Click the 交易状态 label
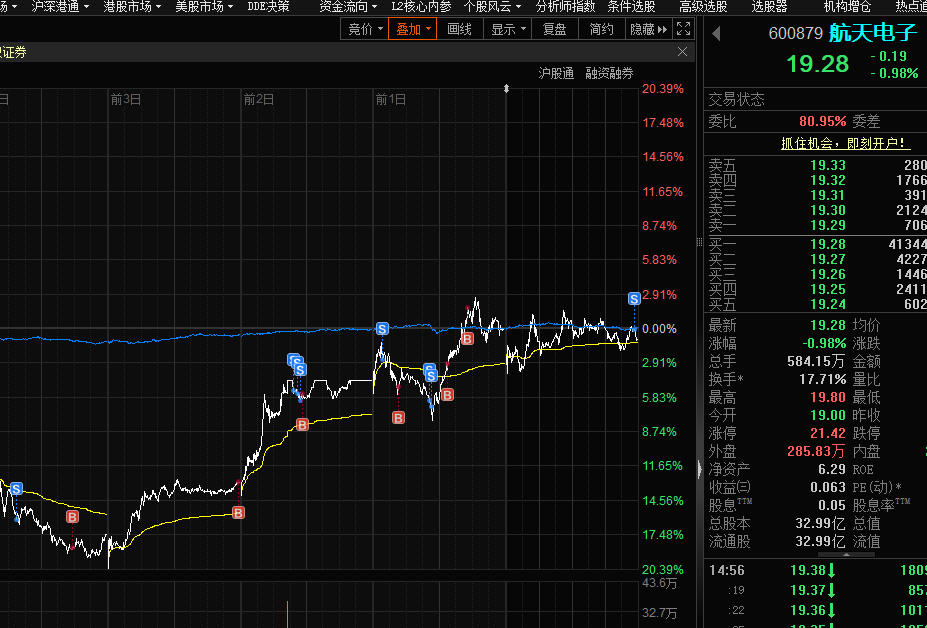This screenshot has width=927, height=628. point(736,99)
